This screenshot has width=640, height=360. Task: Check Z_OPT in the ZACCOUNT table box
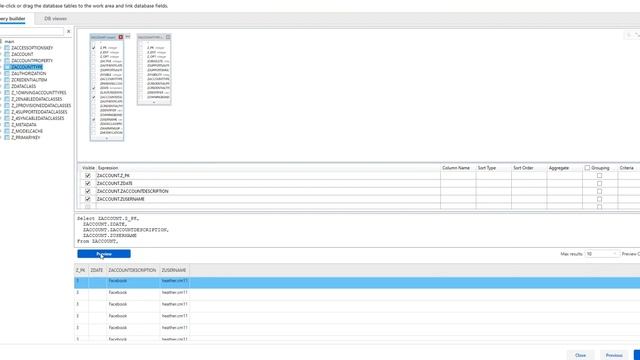point(93,57)
